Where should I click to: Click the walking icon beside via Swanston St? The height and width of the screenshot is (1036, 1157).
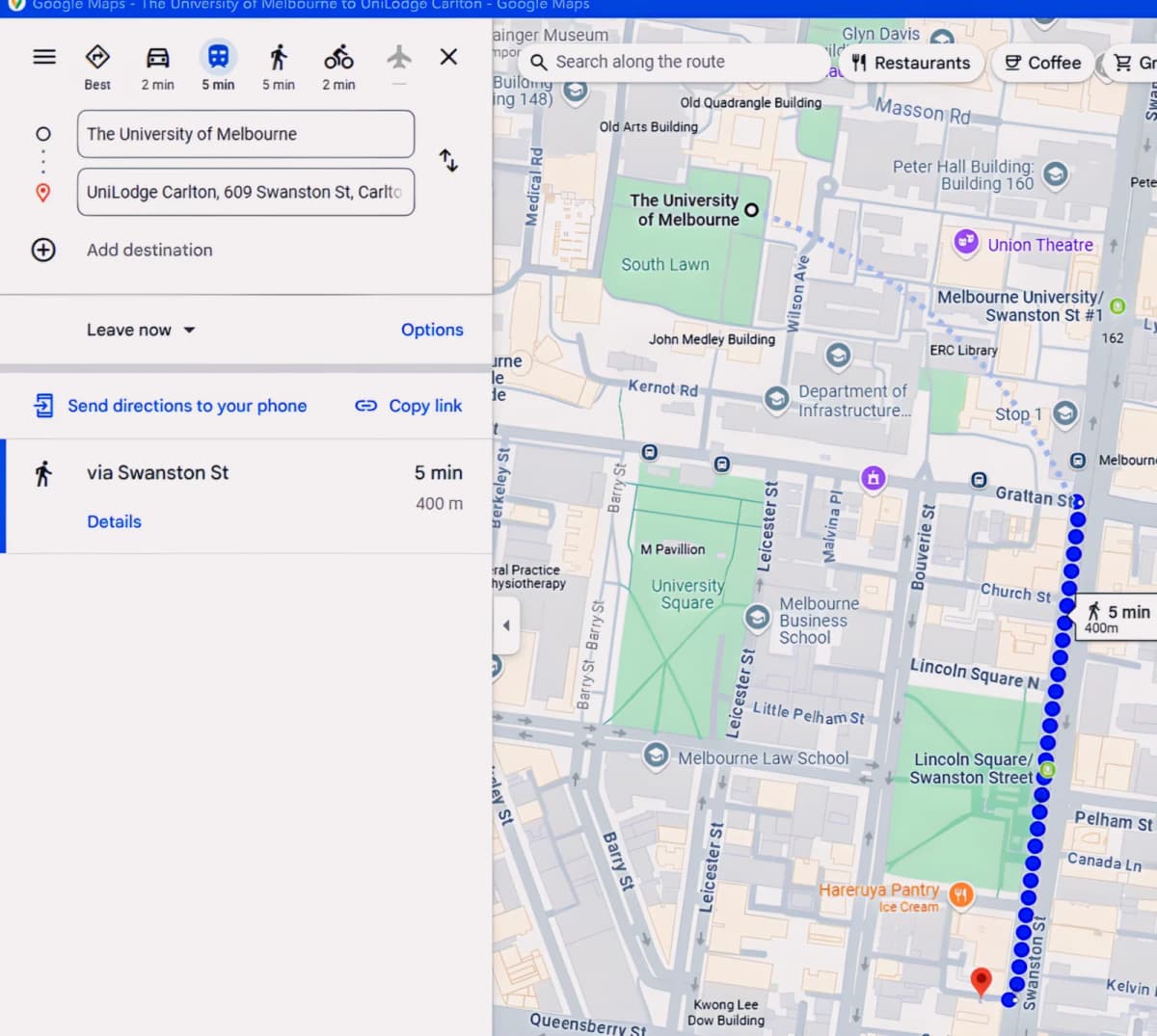43,473
